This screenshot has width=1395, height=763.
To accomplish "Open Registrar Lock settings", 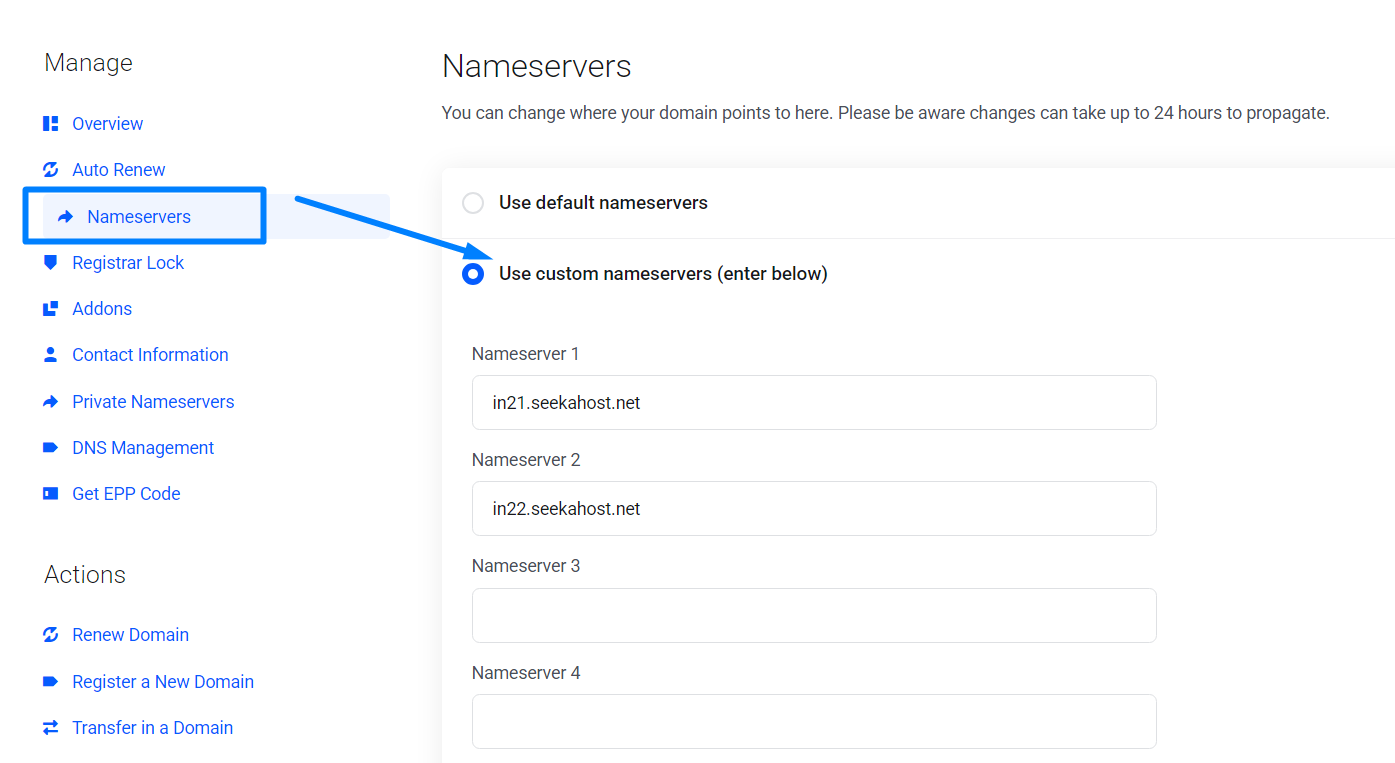I will tap(128, 263).
